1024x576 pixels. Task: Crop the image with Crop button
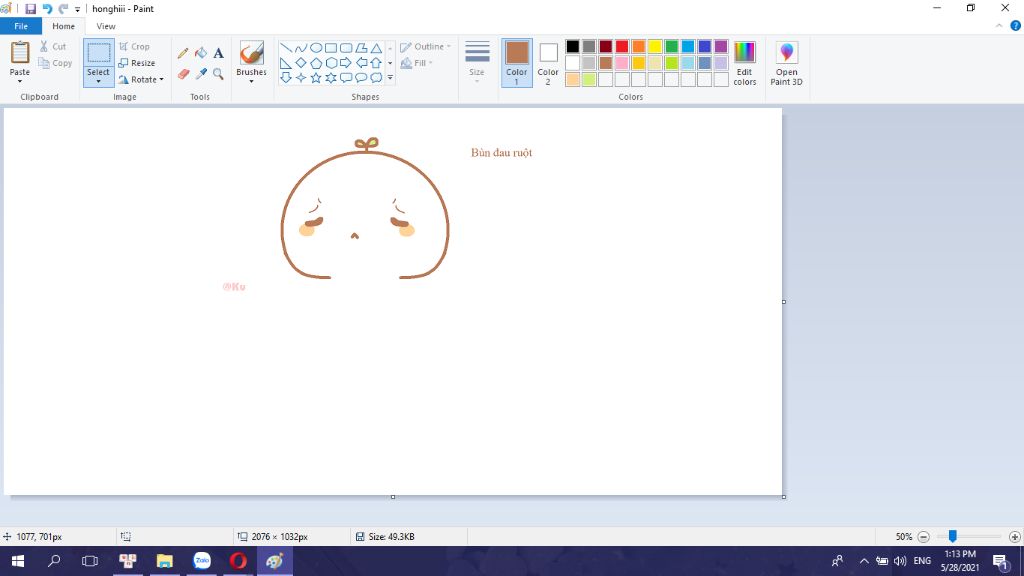click(x=135, y=46)
